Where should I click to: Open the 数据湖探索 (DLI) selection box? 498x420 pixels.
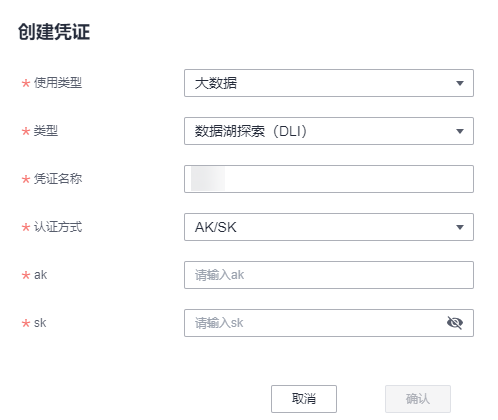click(329, 131)
